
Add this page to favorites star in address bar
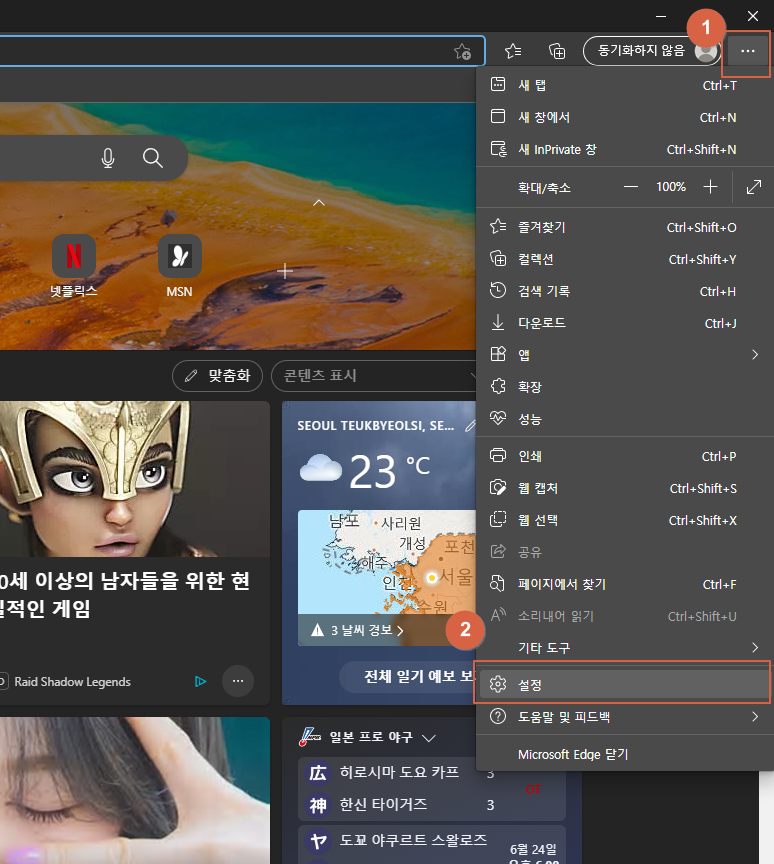tap(462, 51)
